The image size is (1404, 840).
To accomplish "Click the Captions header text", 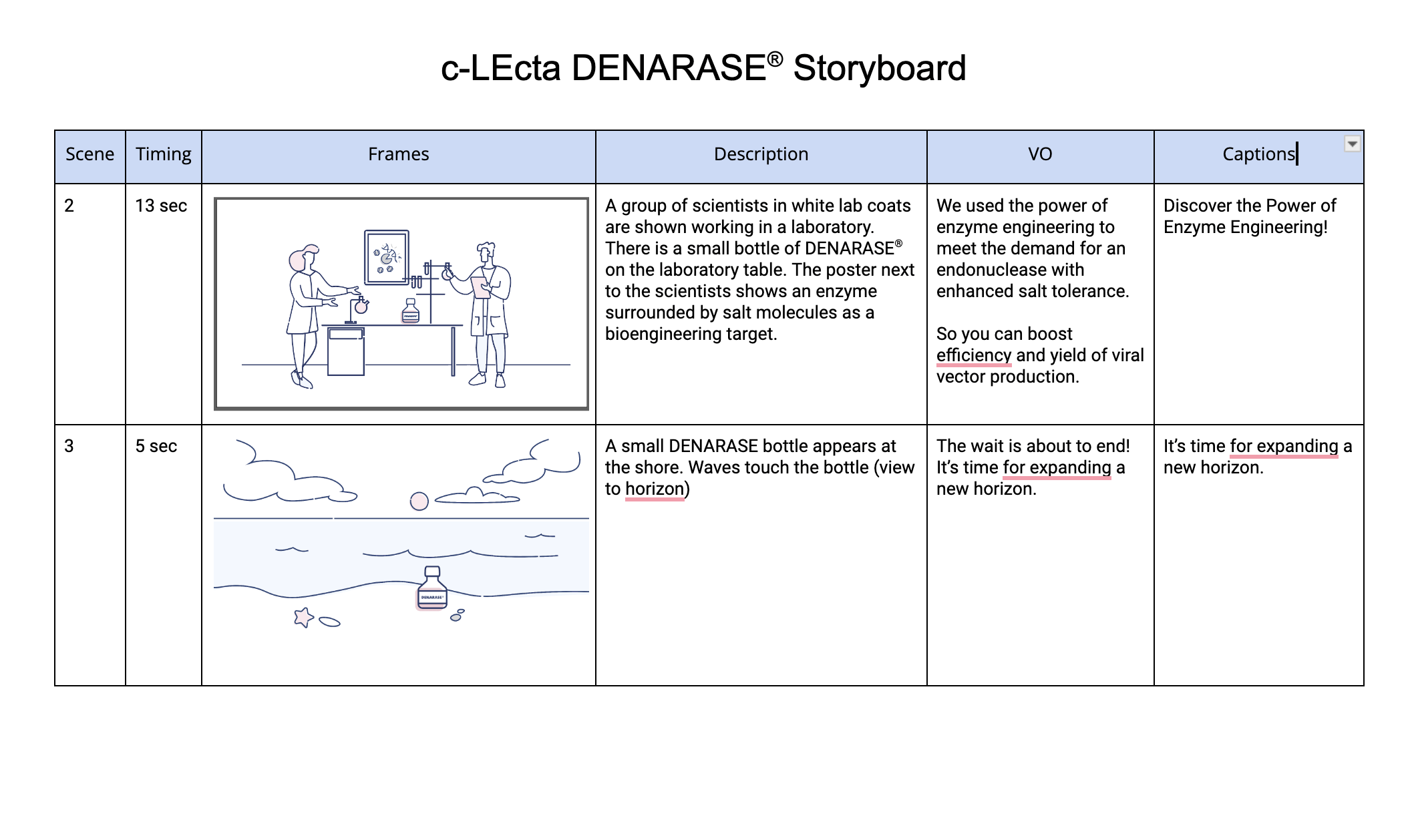I will pyautogui.click(x=1258, y=154).
